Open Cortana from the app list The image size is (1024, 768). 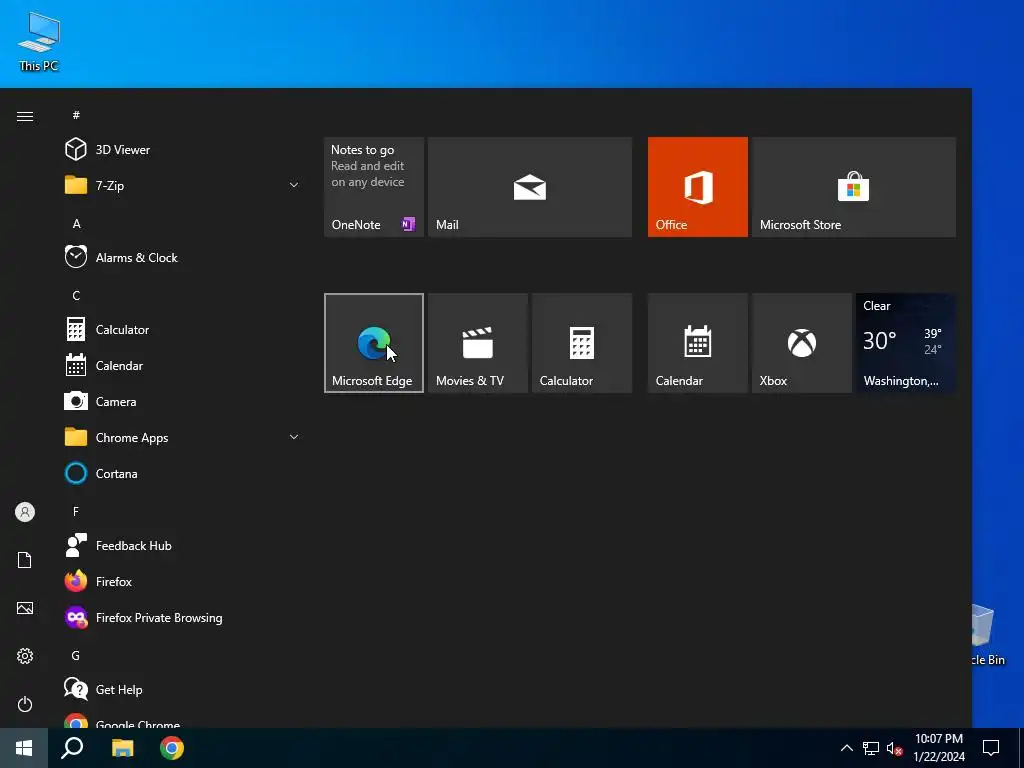180,473
